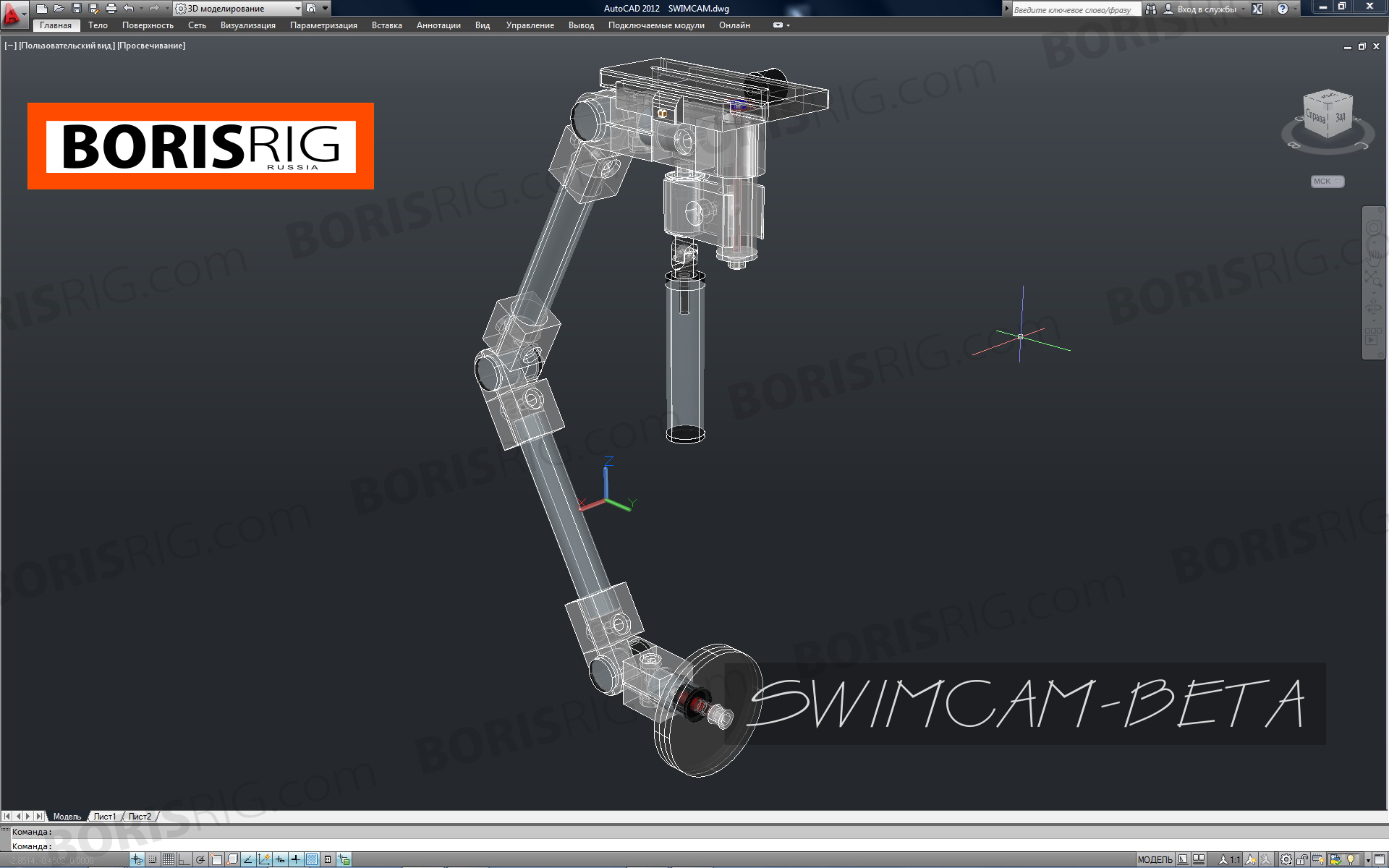1389x868 pixels.
Task: Click the binoculars search icon
Action: [1151, 9]
